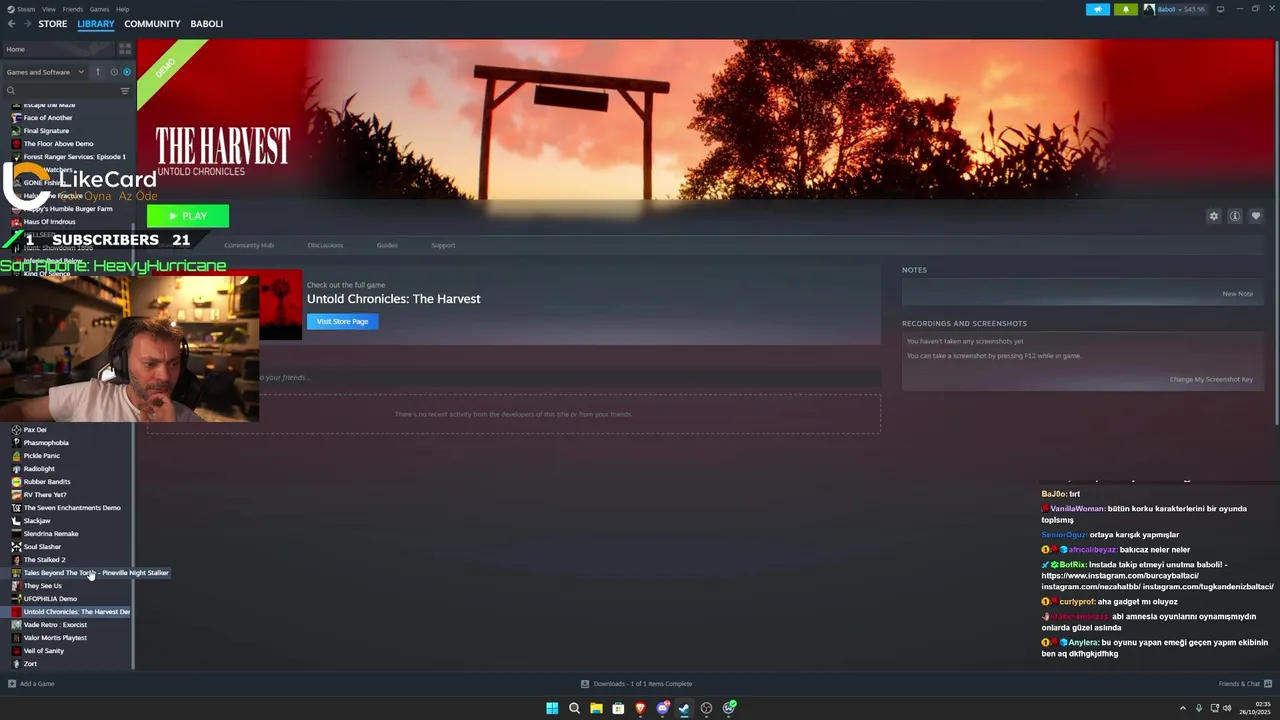This screenshot has width=1280, height=720.
Task: Open the Discussions link
Action: pos(325,245)
